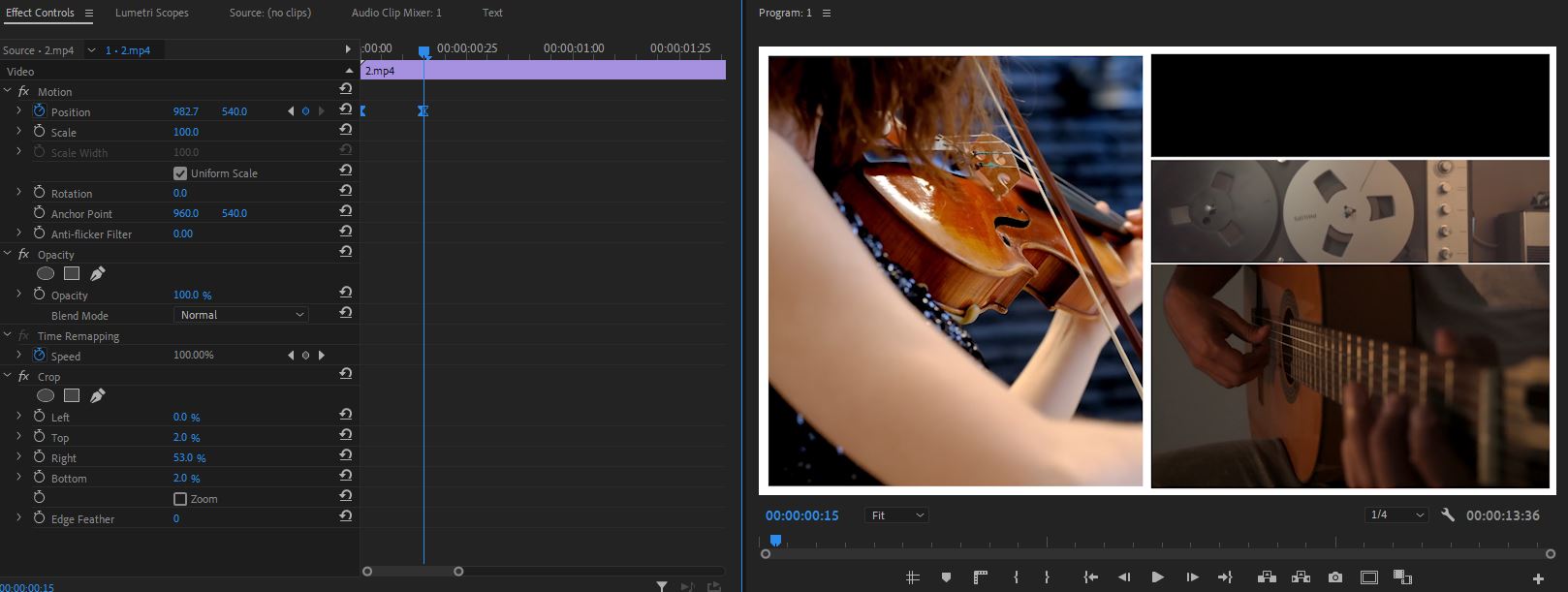This screenshot has width=1568, height=592.
Task: Export frame with camera icon
Action: [1335, 577]
